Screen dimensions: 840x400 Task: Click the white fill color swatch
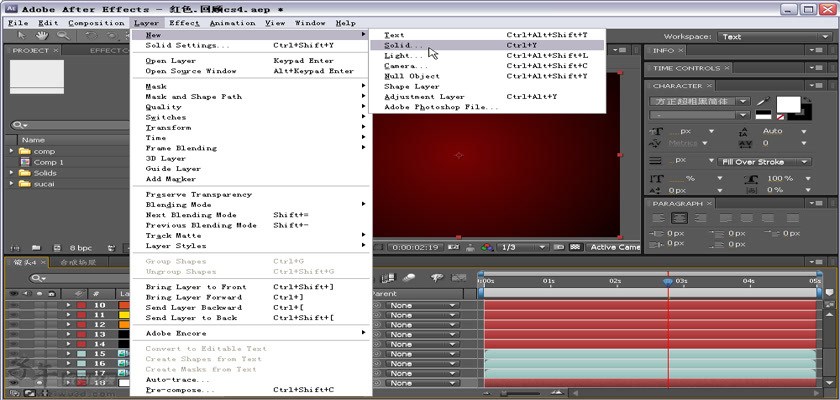click(x=789, y=105)
